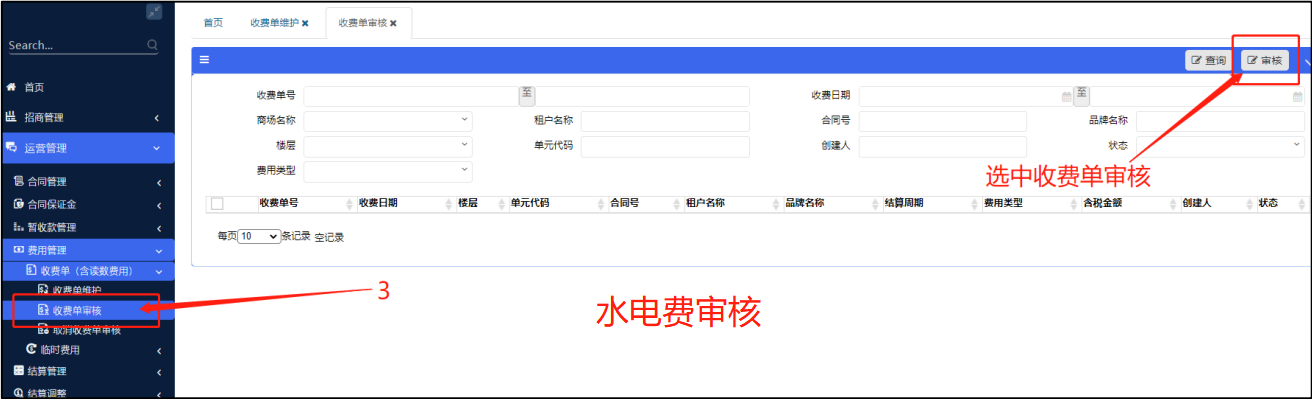
Task: Focus the first 收费单号 input field
Action: tap(411, 96)
